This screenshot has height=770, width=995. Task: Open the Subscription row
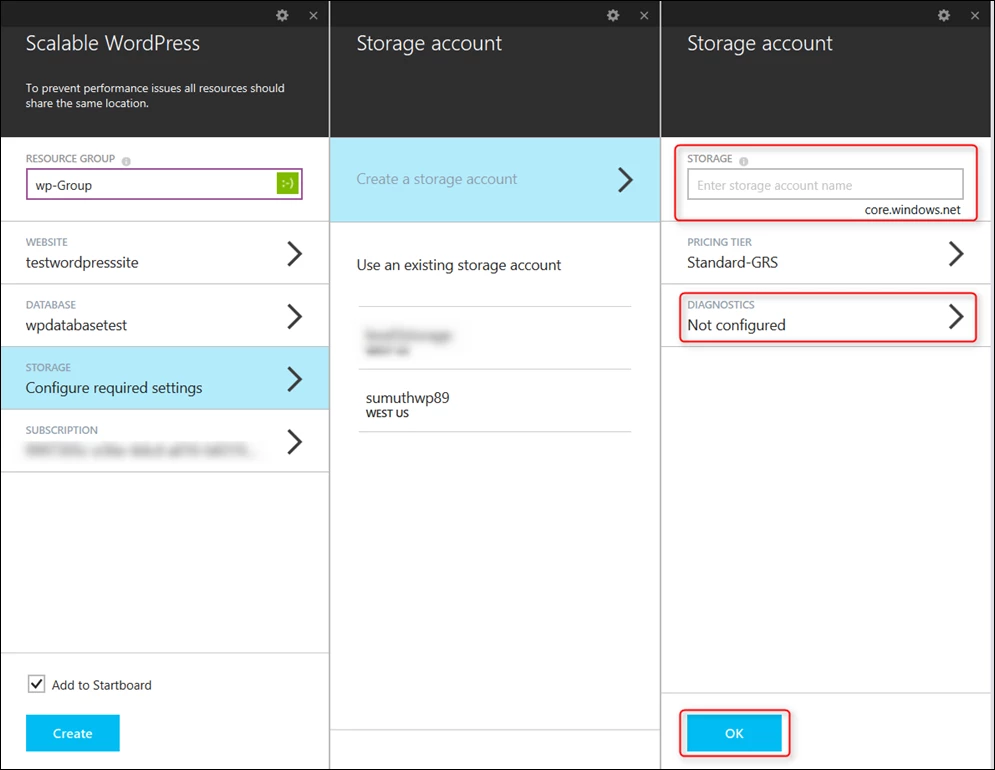pyautogui.click(x=164, y=441)
